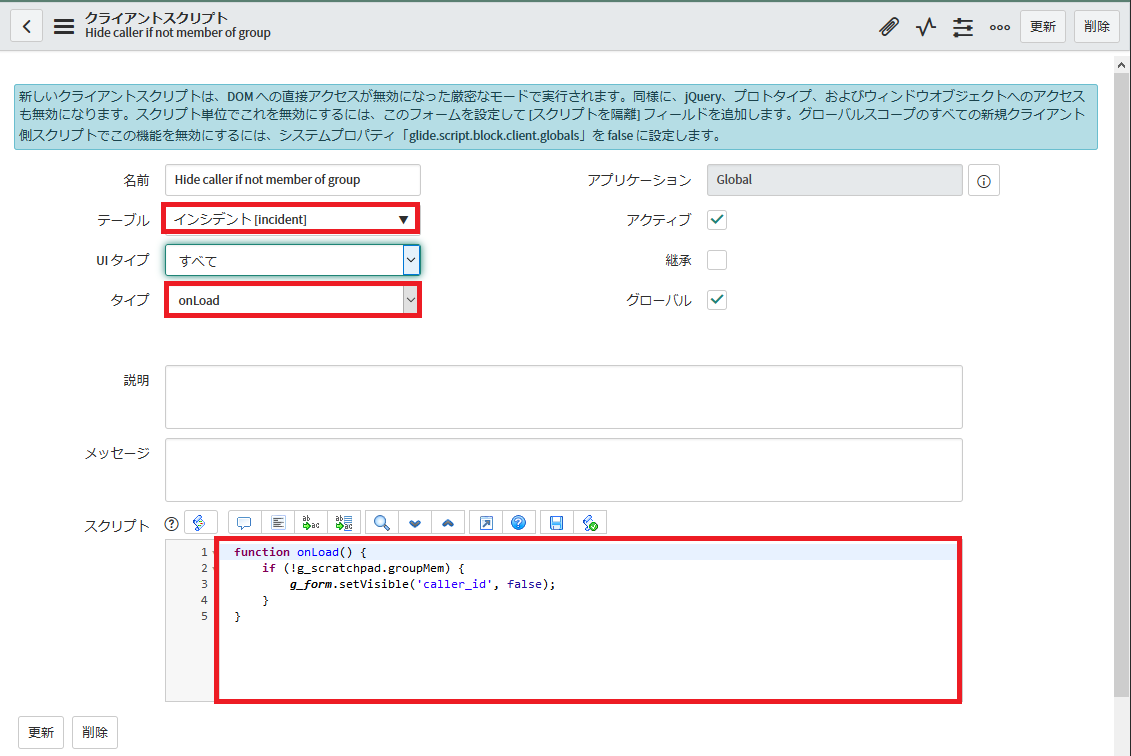
Task: Show application info for Global
Action: [x=984, y=181]
